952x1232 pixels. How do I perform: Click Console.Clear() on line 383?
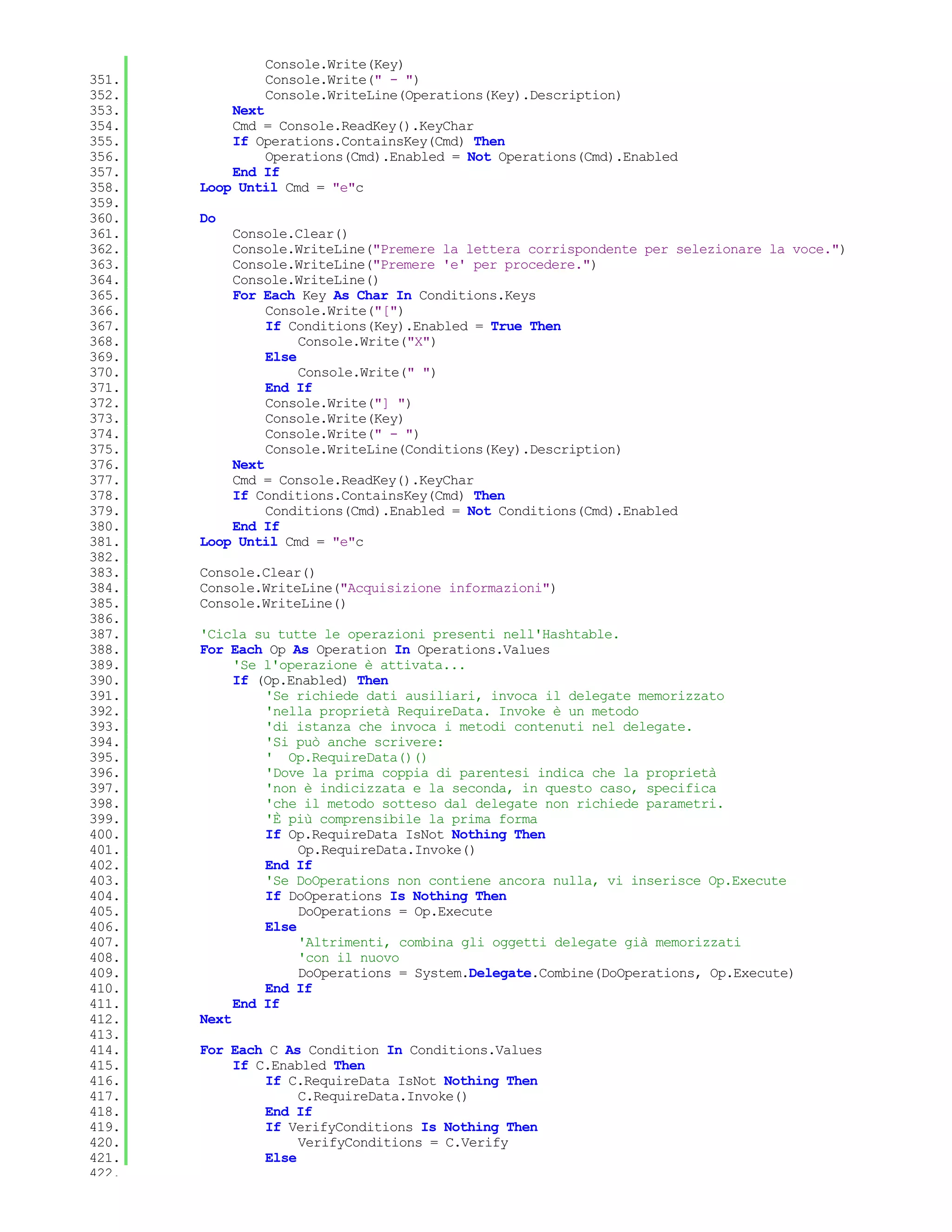[x=257, y=573]
